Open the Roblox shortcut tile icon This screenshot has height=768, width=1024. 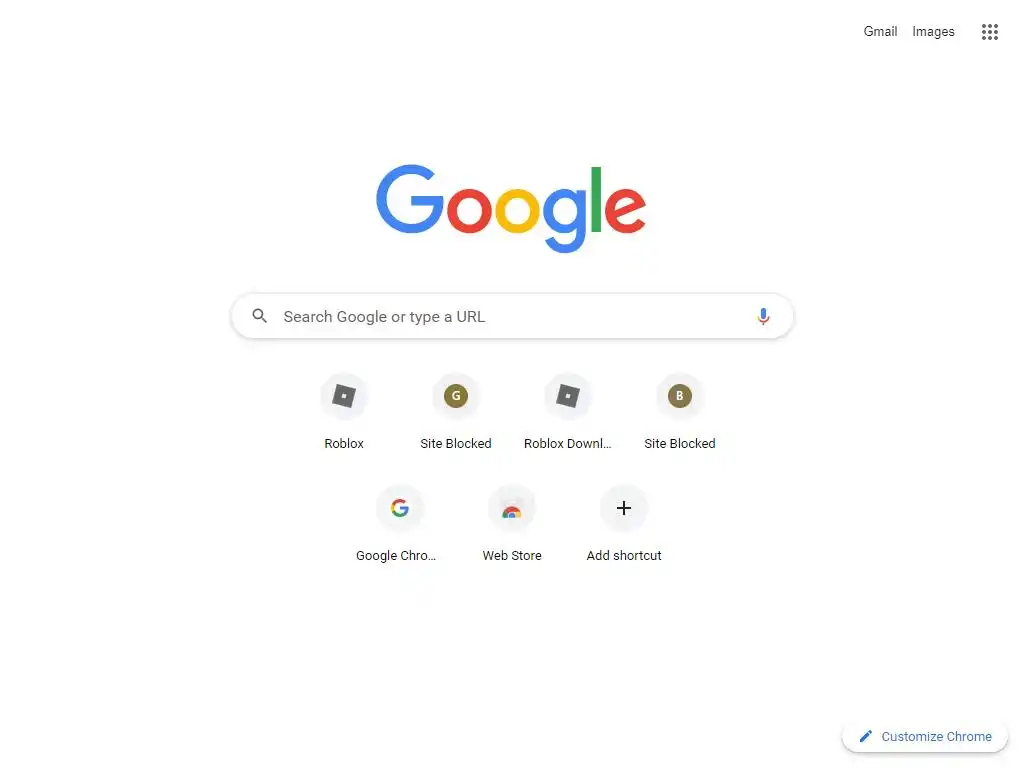[344, 396]
